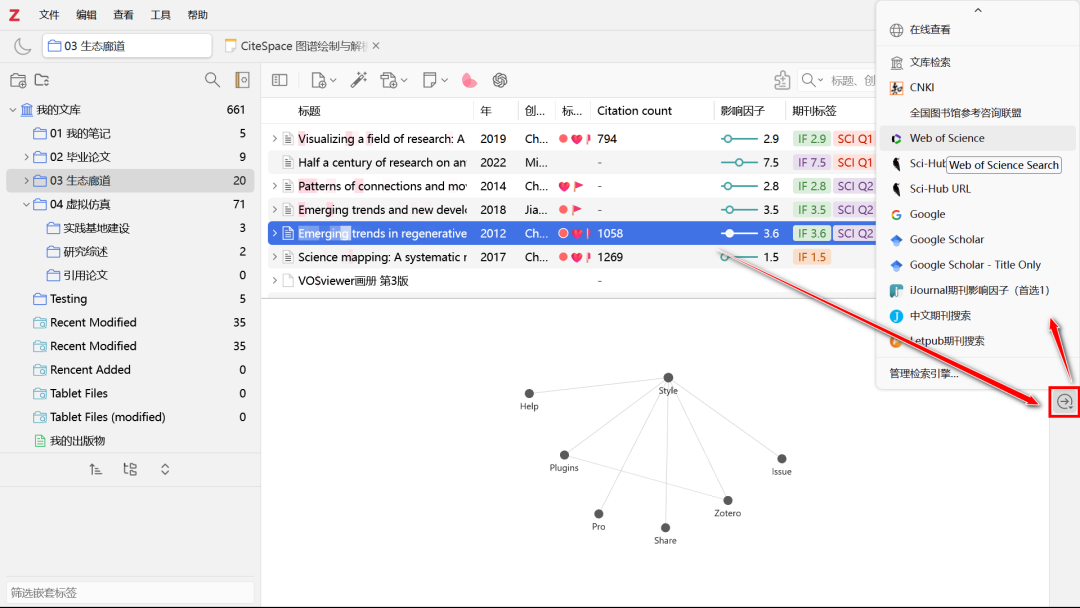Click the 筛选嵌套标签 filter input field
Screen dimensions: 1080x608
(x=130, y=592)
